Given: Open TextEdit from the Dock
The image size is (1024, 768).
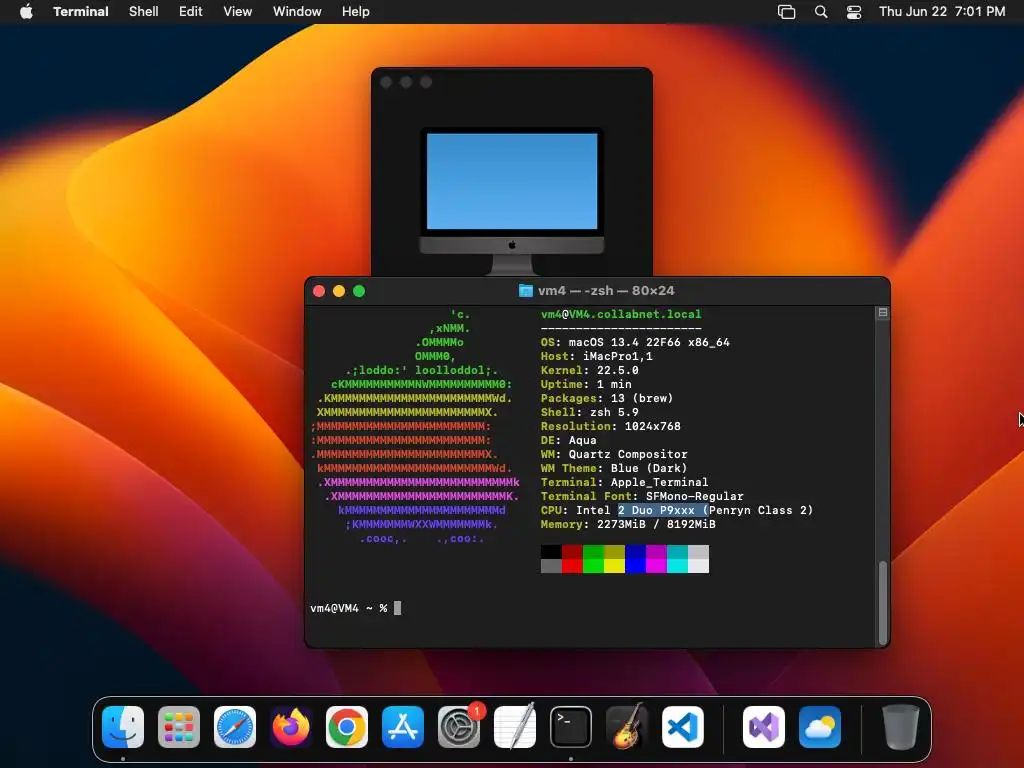Looking at the screenshot, I should click(x=515, y=727).
